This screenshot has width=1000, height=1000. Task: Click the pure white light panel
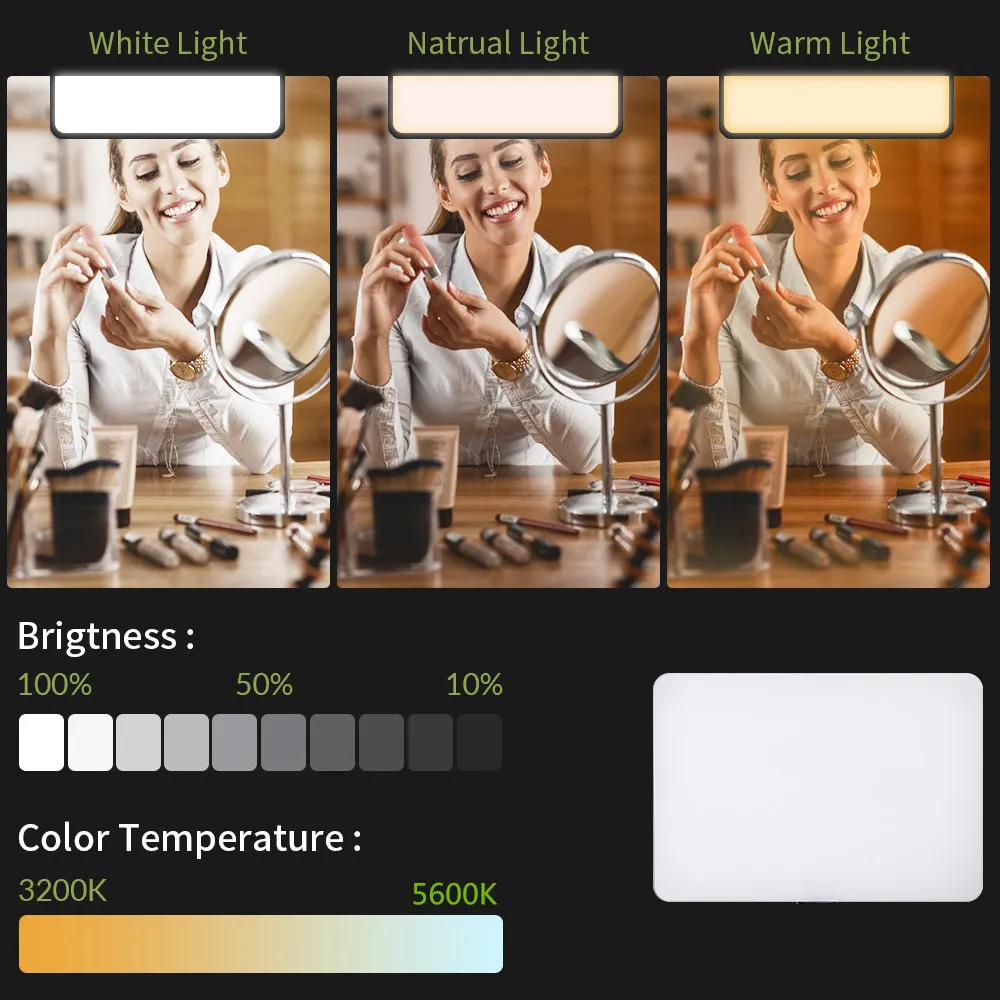click(x=168, y=104)
